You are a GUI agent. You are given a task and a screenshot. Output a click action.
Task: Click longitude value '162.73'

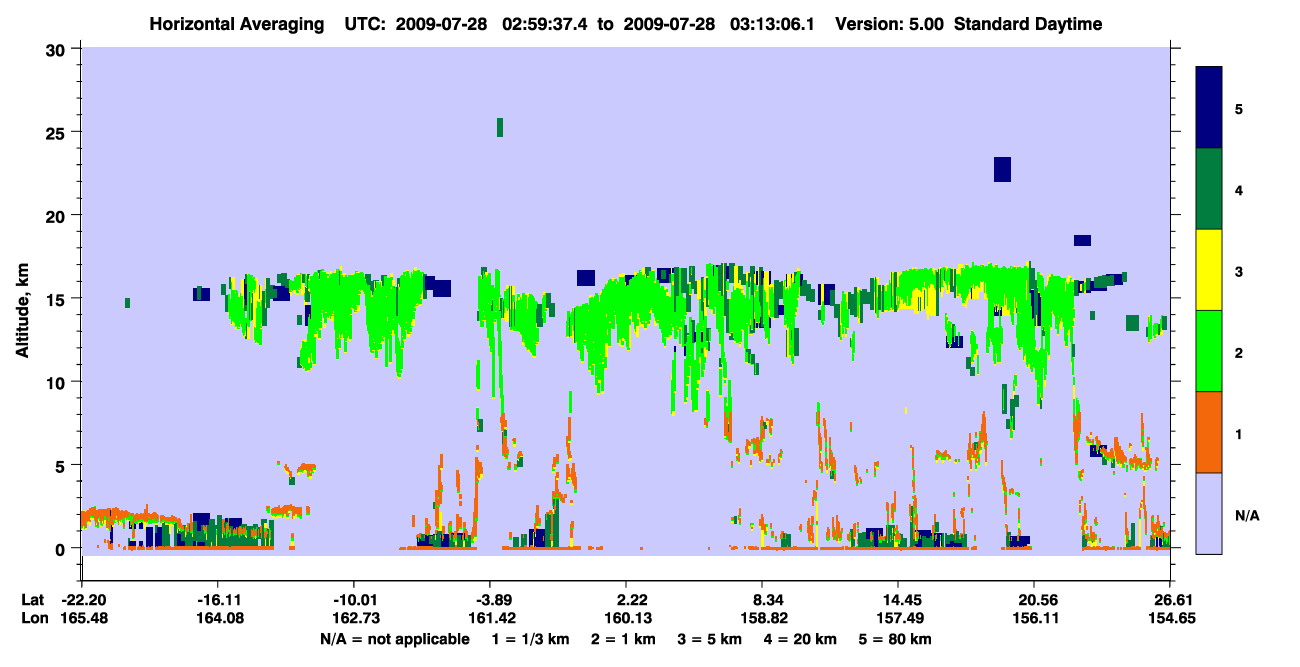tap(354, 618)
